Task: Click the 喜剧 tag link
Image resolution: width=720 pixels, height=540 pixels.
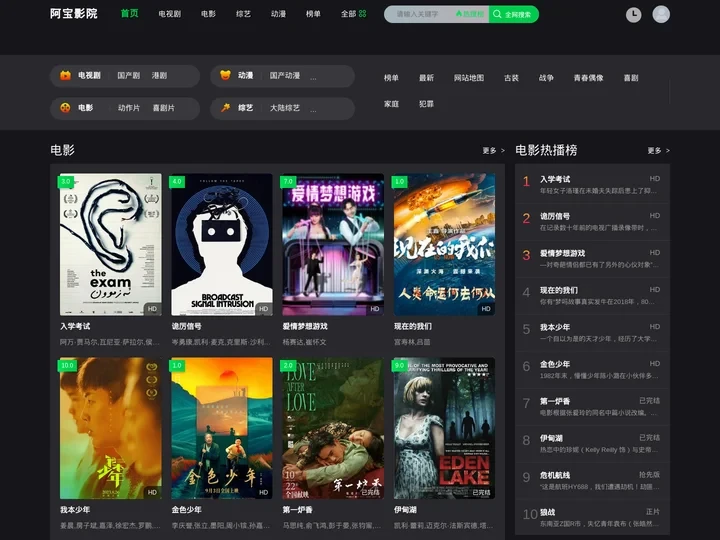Action: pyautogui.click(x=631, y=78)
